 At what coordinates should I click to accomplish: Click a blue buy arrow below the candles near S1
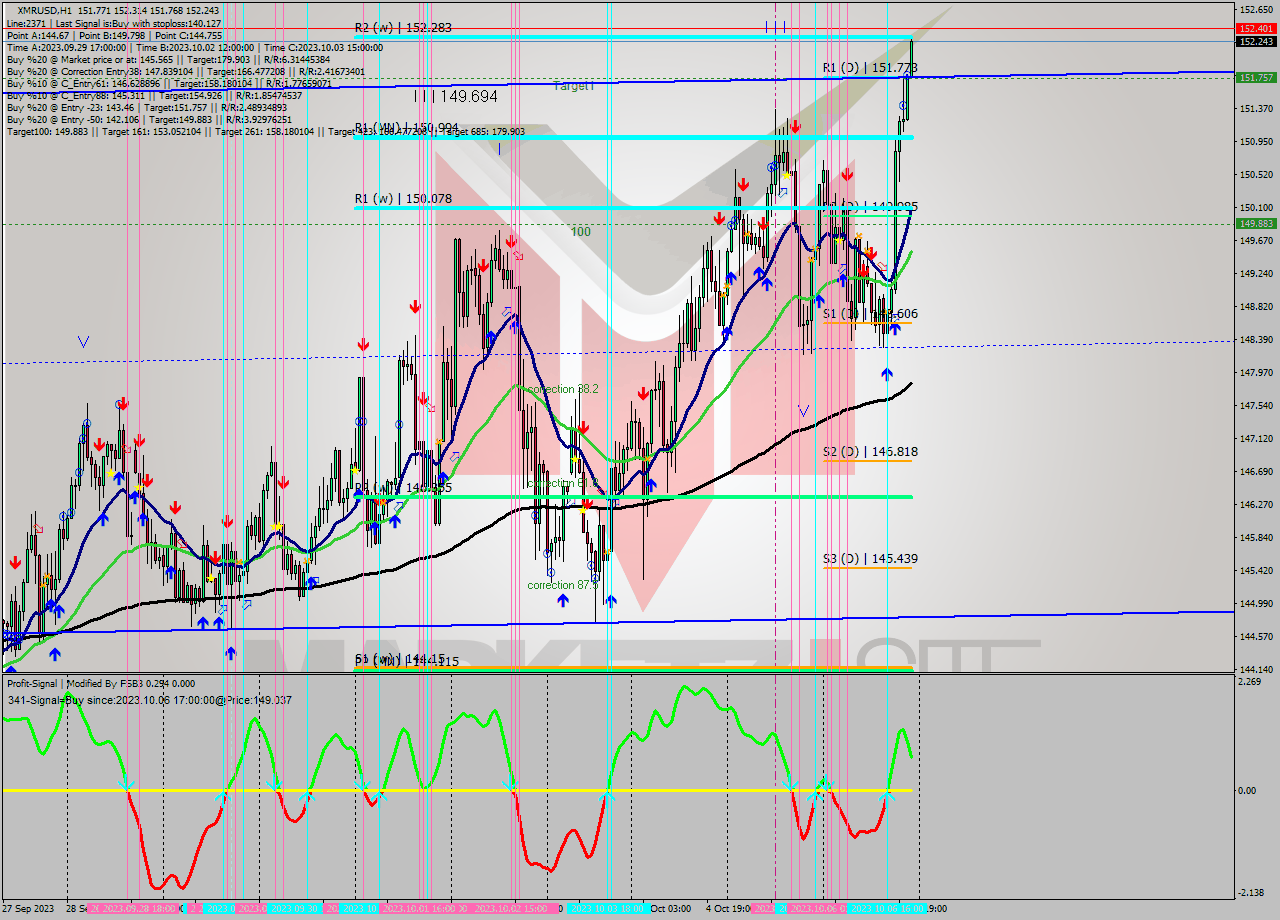(895, 330)
